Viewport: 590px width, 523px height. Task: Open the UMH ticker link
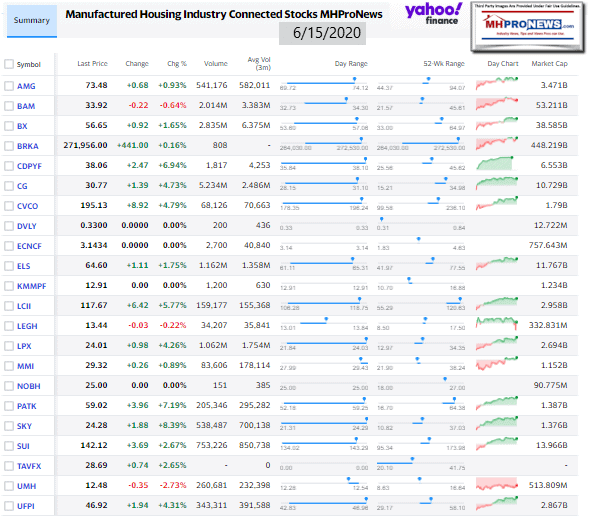click(26, 486)
